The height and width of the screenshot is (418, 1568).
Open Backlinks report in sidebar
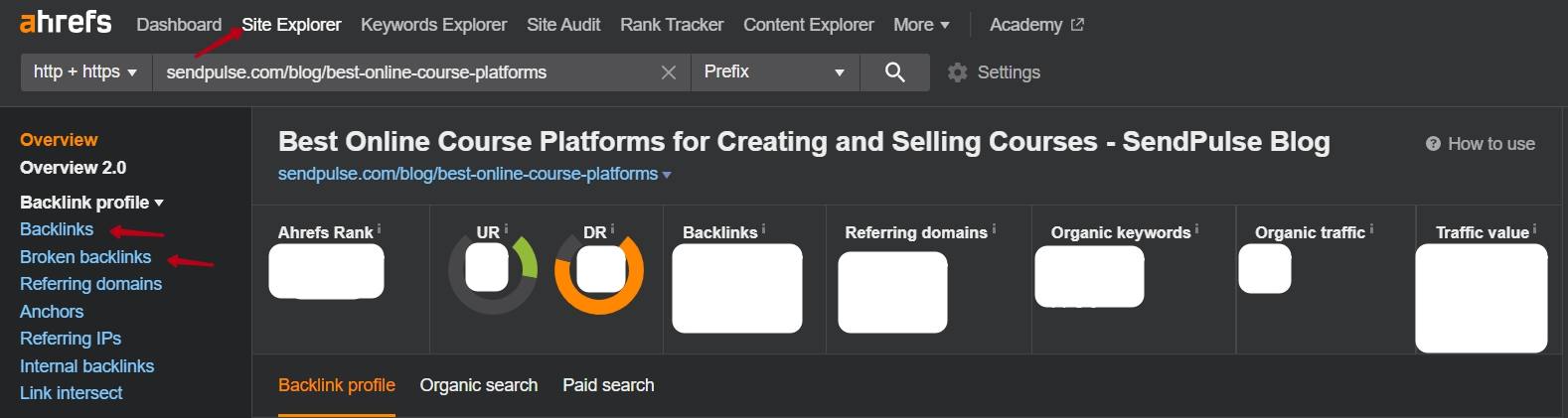coord(57,229)
